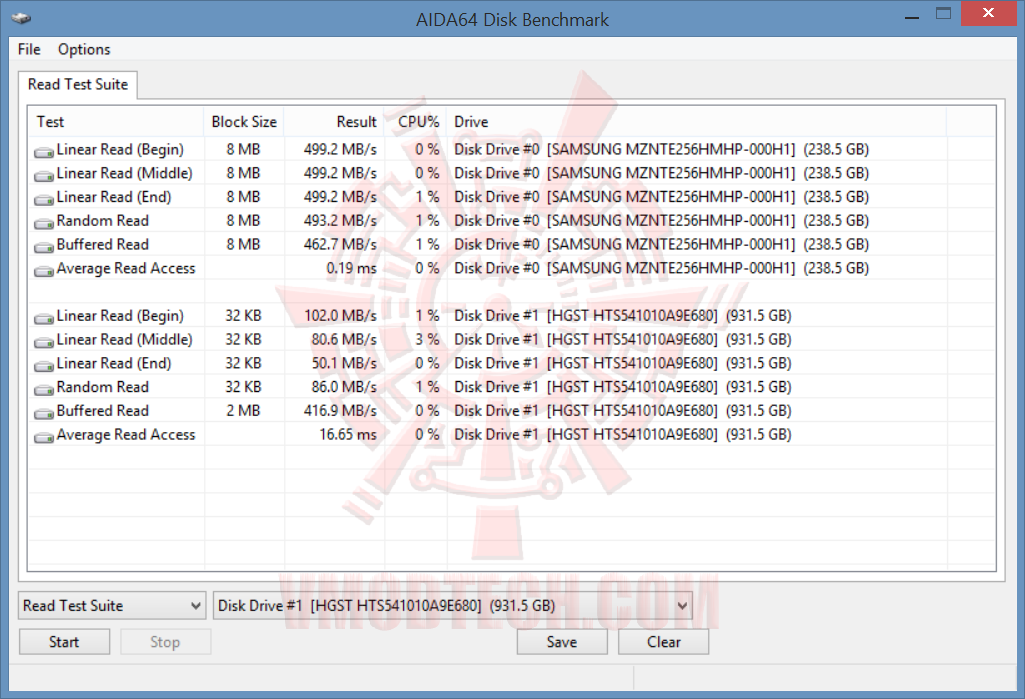Save the benchmark results

562,642
